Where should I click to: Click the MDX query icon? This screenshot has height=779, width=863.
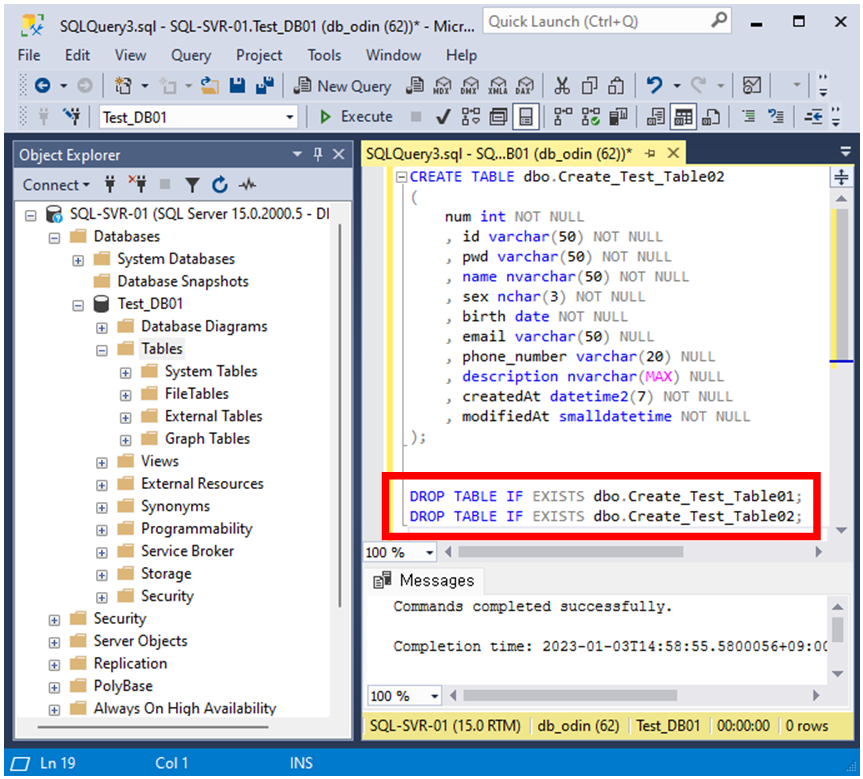[442, 85]
